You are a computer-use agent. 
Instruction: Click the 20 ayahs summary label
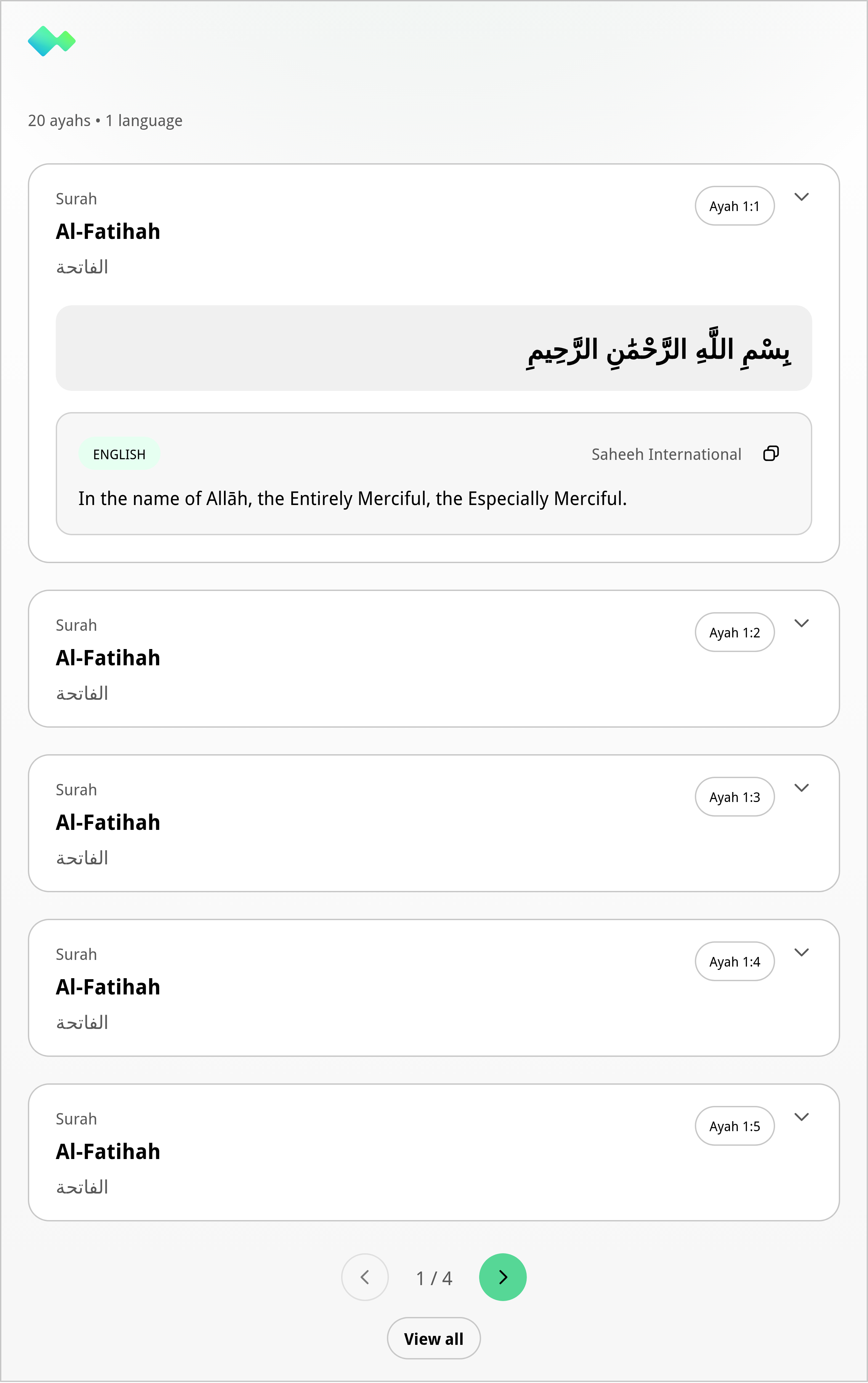point(106,120)
